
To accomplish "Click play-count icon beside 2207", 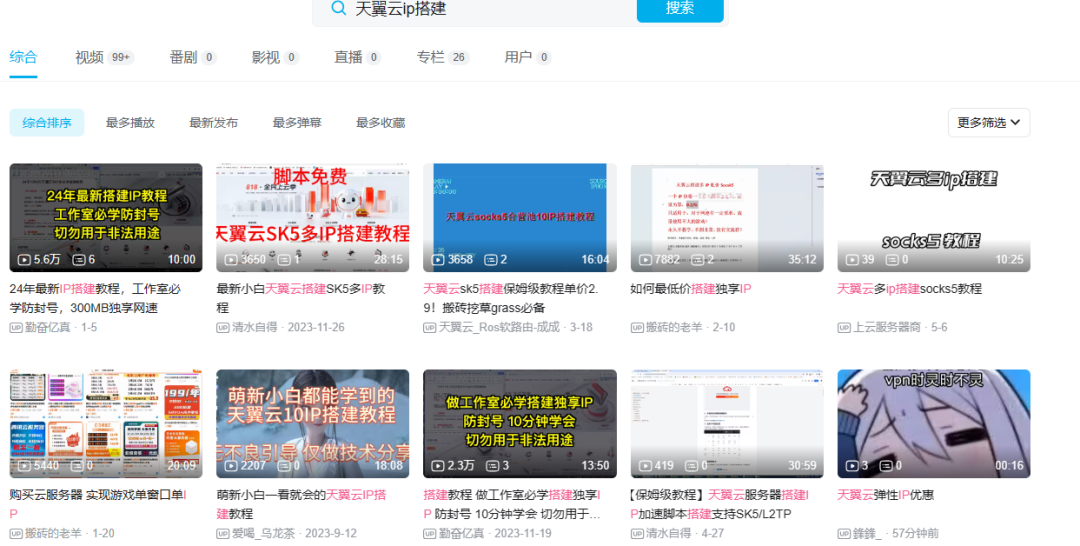I will 231,465.
